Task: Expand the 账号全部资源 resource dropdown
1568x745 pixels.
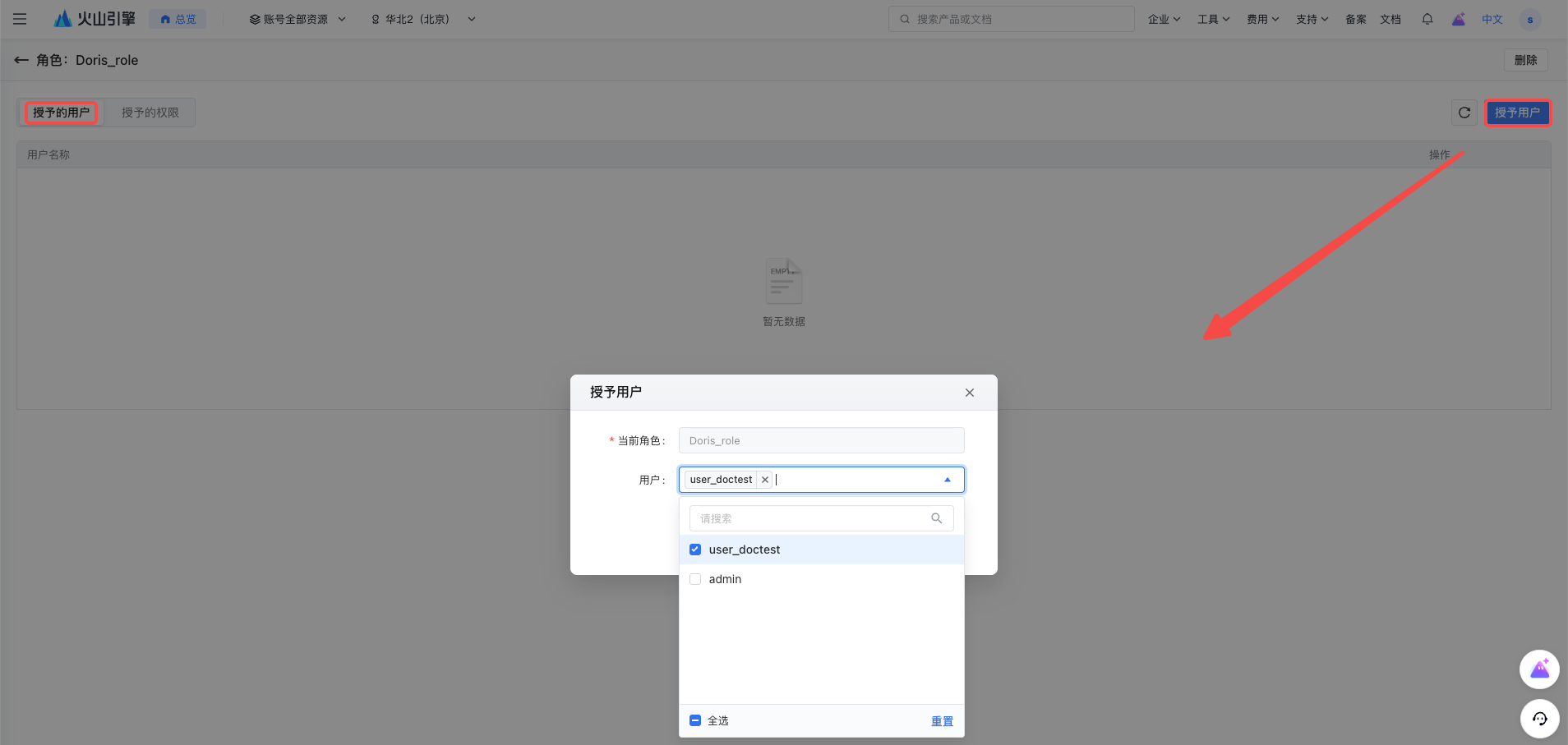Action: coord(297,19)
